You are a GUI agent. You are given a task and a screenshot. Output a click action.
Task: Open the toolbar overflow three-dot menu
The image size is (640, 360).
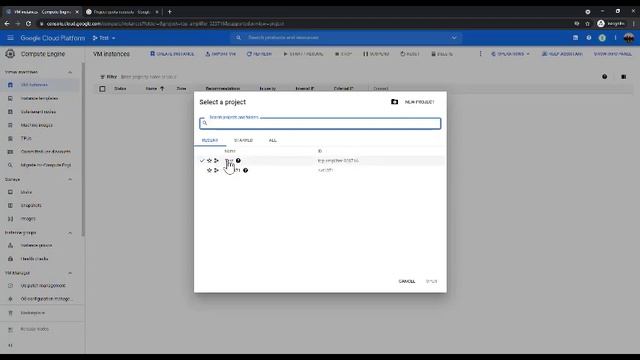tap(480, 54)
